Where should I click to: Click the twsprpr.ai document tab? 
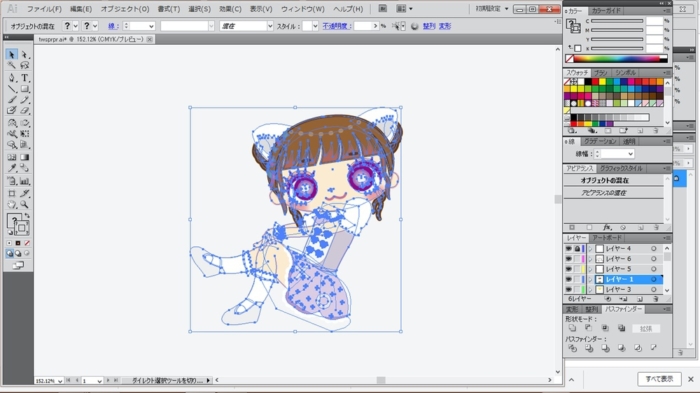pyautogui.click(x=91, y=39)
